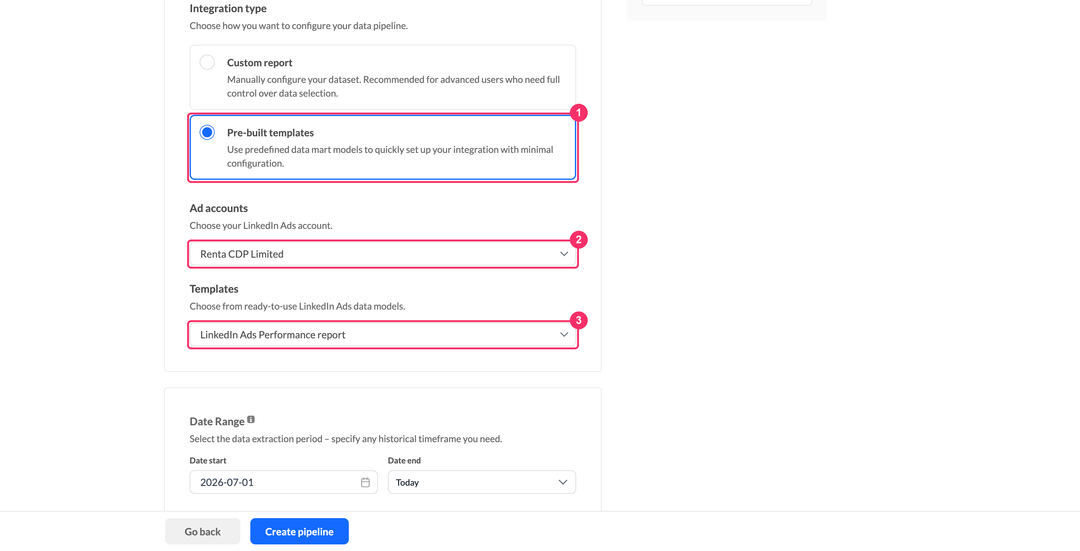The height and width of the screenshot is (551, 1080).
Task: Click 'Choose from ready-to-use LinkedIn Ads data models.'
Action: click(x=298, y=306)
